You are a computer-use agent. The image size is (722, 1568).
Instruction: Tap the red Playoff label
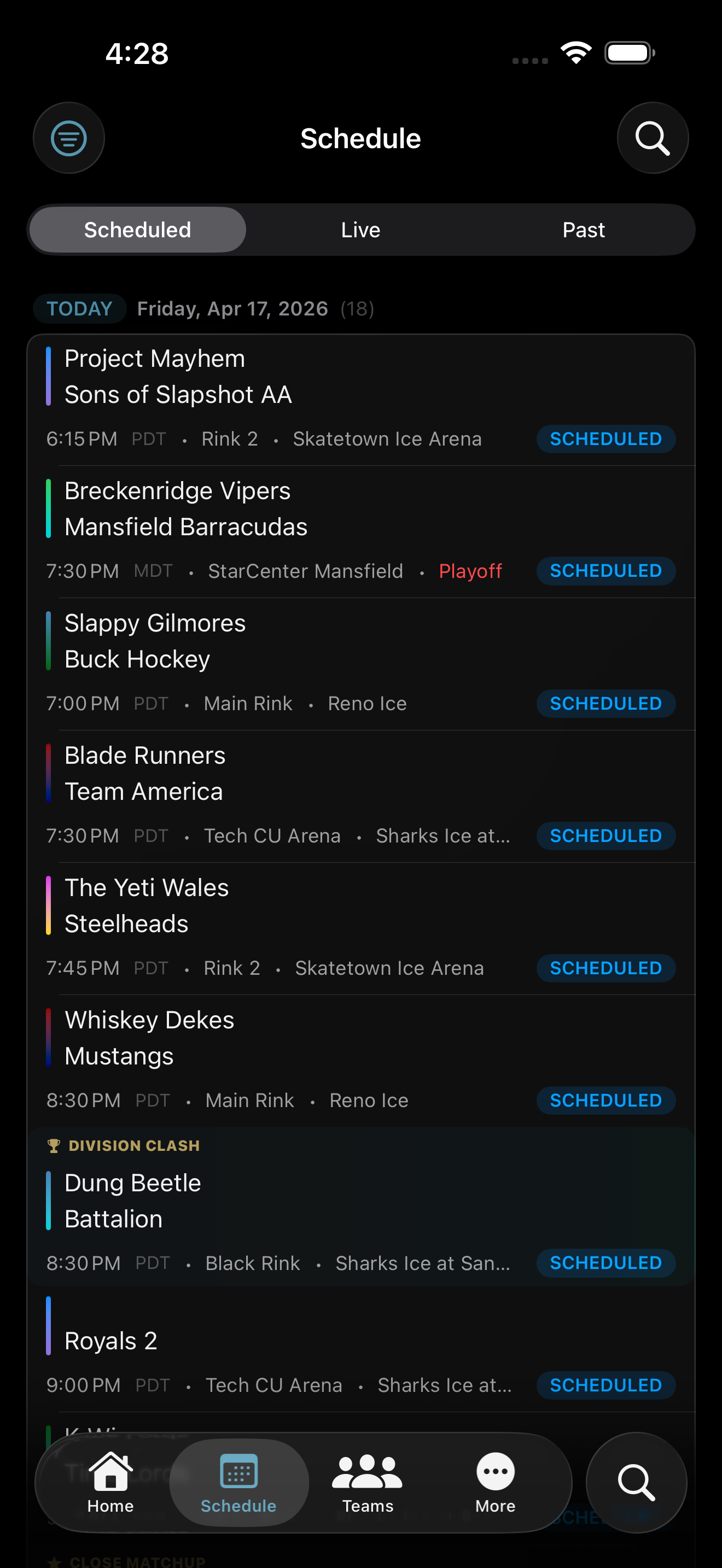click(470, 571)
